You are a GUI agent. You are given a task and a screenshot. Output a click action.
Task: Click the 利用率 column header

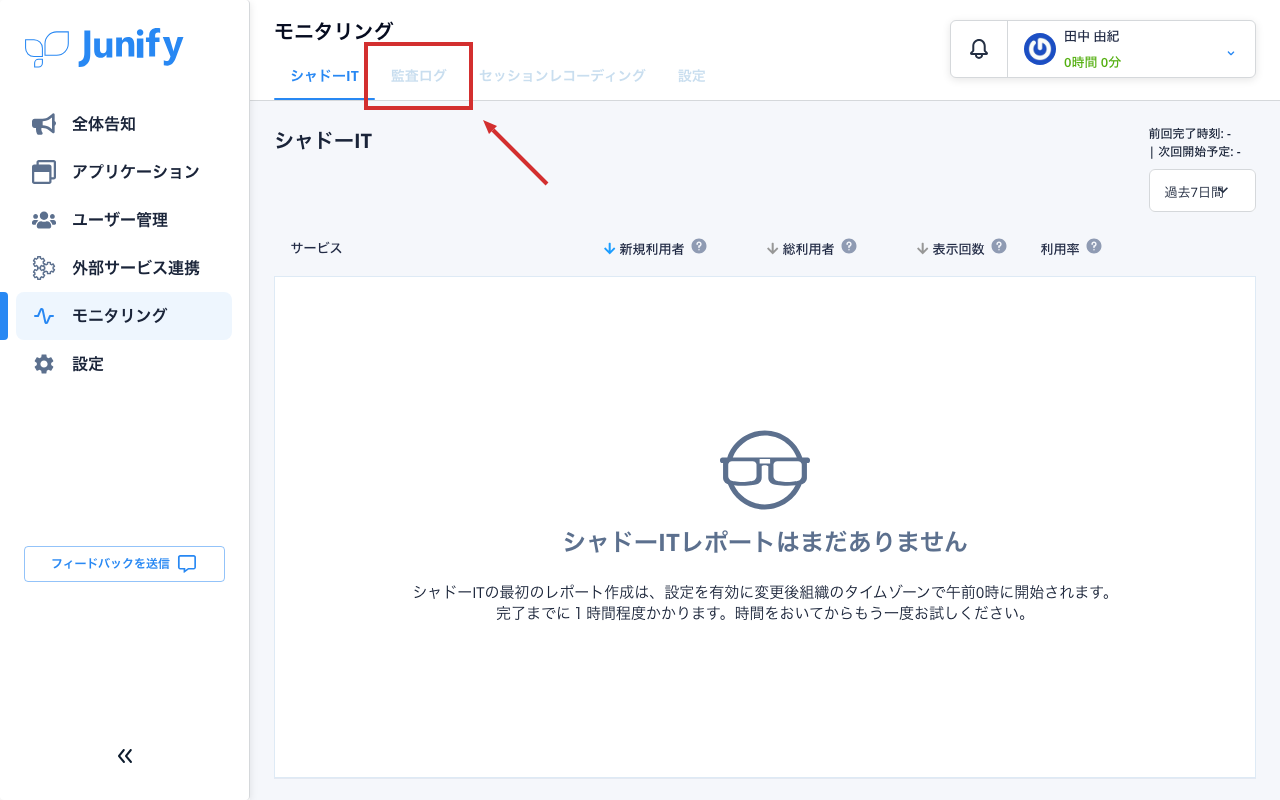[x=1060, y=249]
